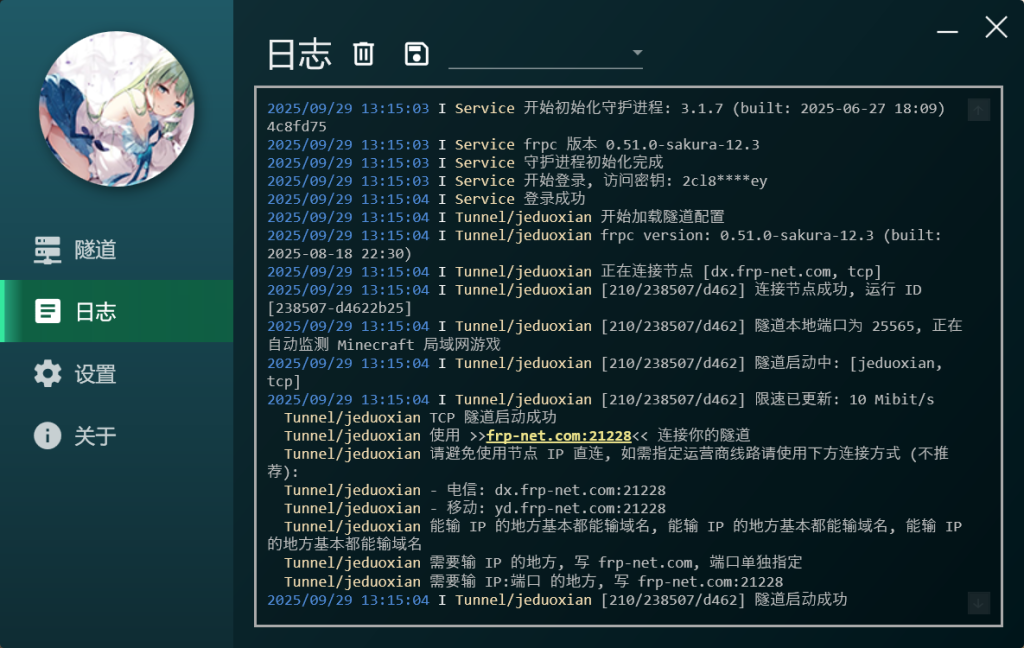
Task: Open the 隧道 tab label
Action: pyautogui.click(x=96, y=250)
